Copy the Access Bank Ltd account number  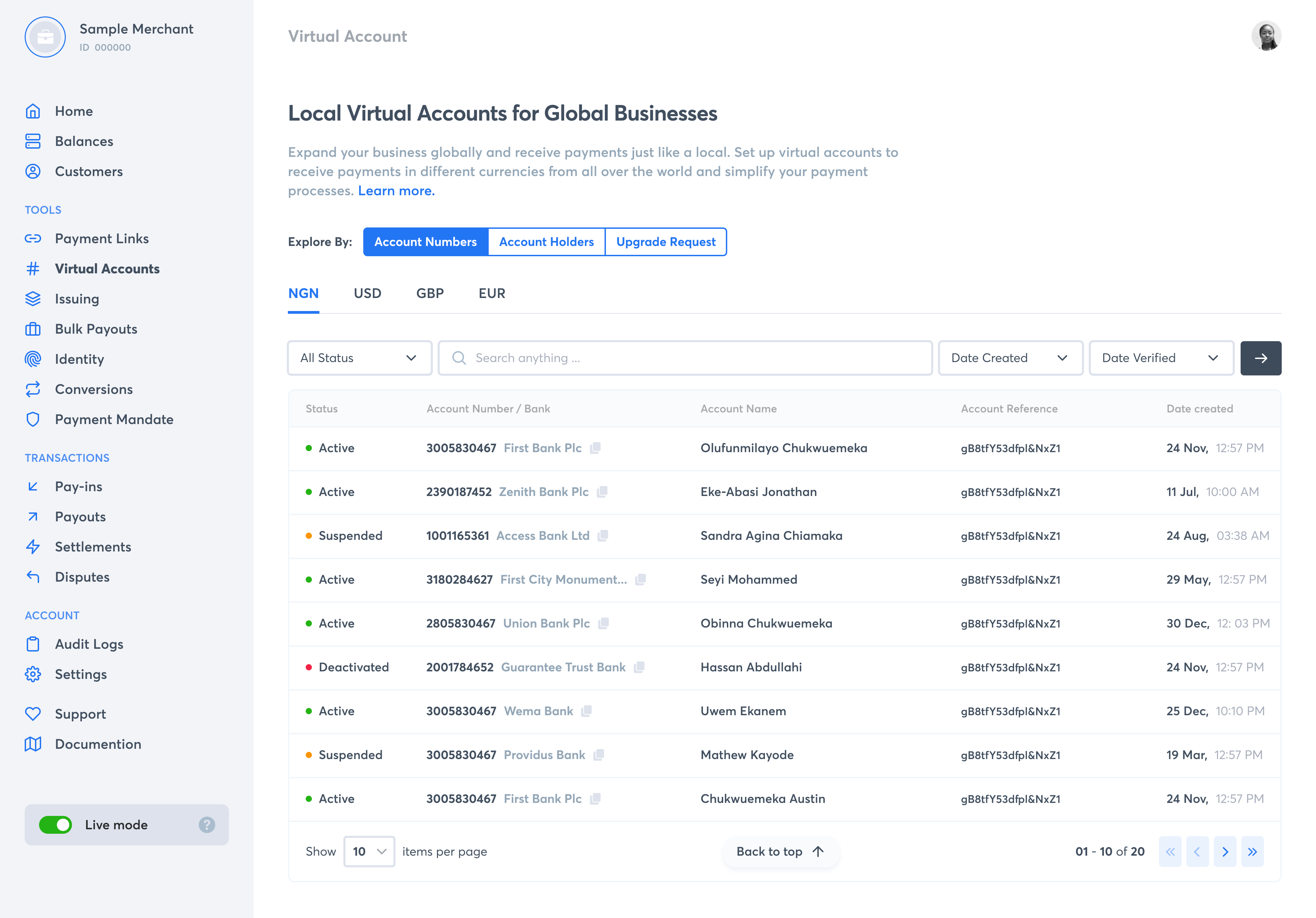(603, 536)
